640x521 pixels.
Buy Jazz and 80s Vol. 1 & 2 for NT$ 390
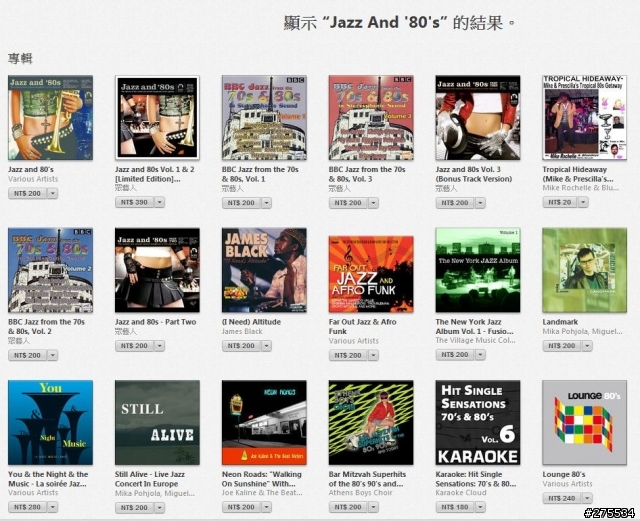(134, 202)
